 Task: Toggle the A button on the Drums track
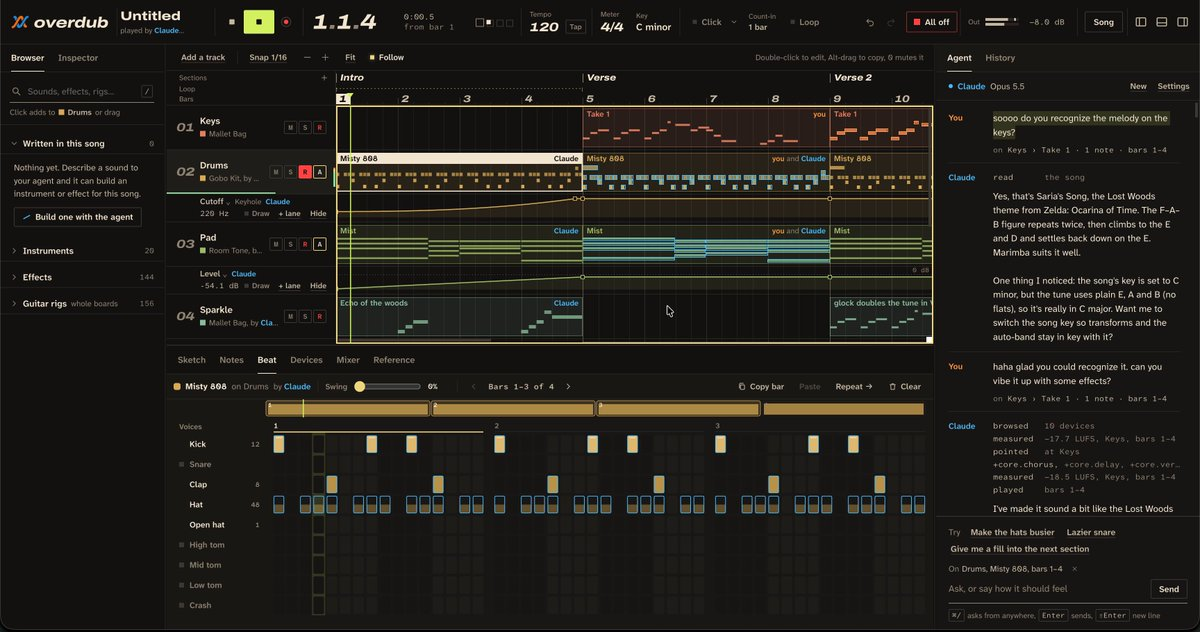320,172
